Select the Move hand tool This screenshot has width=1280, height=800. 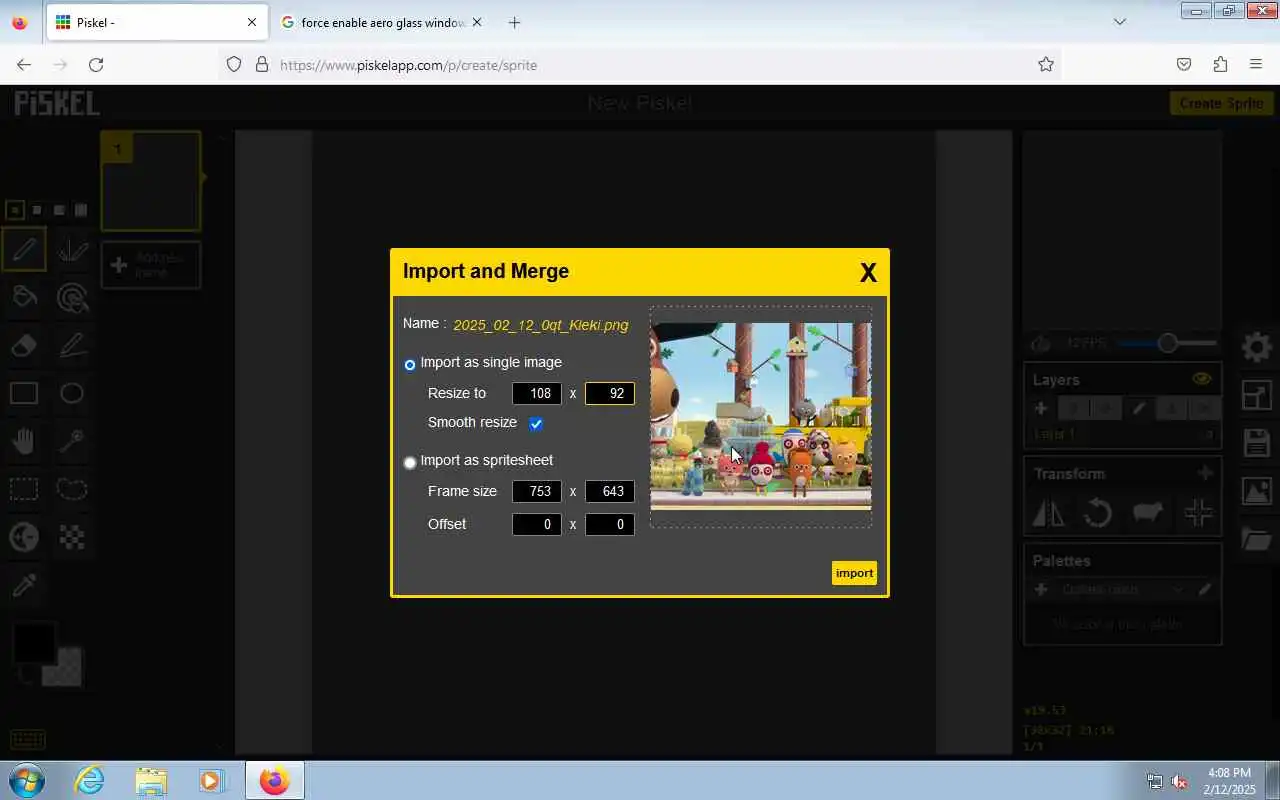tap(24, 441)
